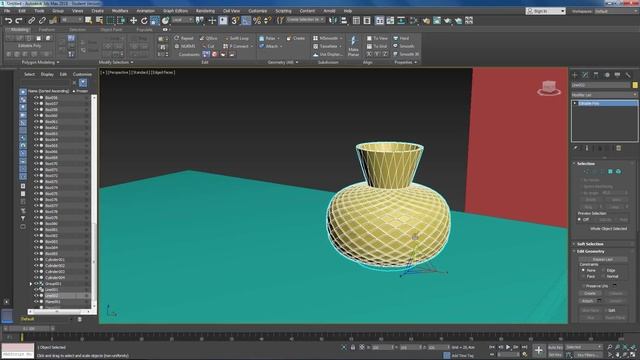This screenshot has width=640, height=360.
Task: Click the large plus Set Keys button
Action: 539,350
